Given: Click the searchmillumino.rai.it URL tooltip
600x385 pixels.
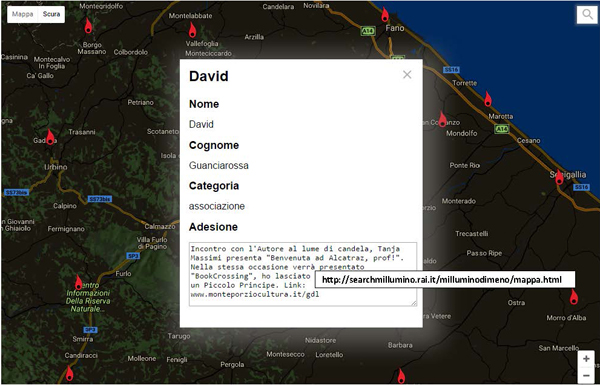Looking at the screenshot, I should 445,279.
